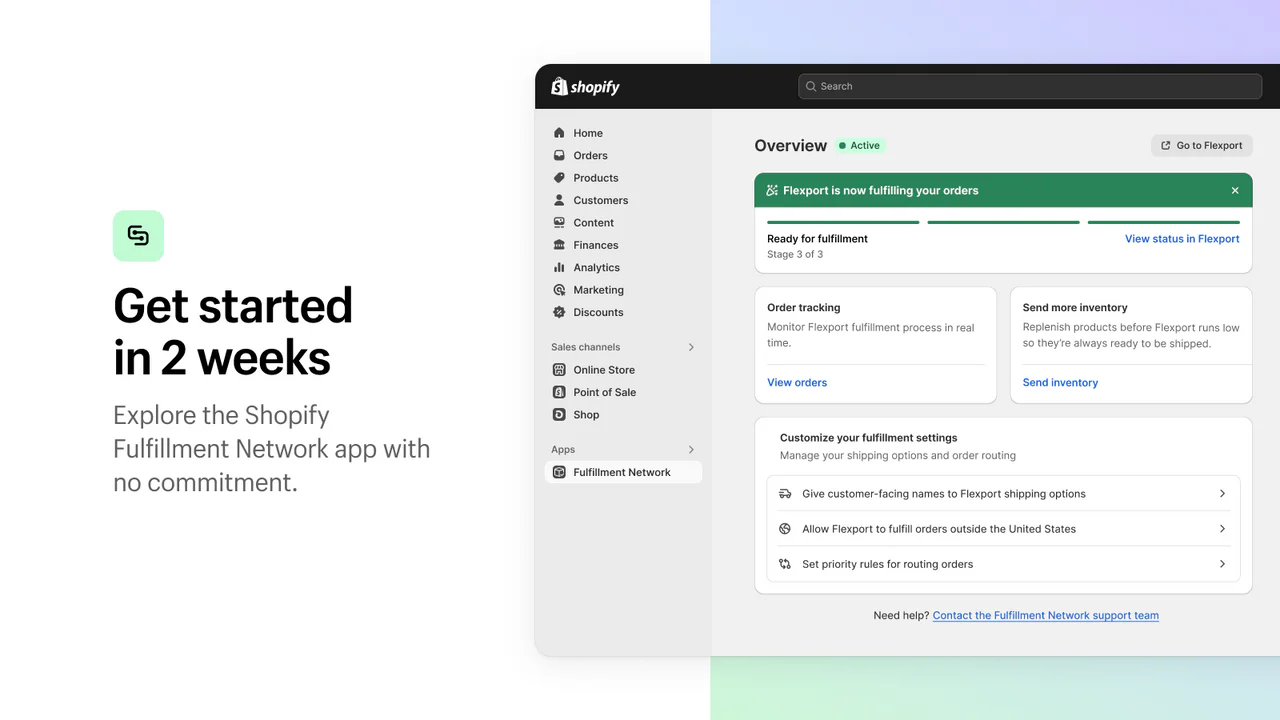Image resolution: width=1280 pixels, height=720 pixels.
Task: Click the search magnifier icon
Action: pyautogui.click(x=811, y=86)
